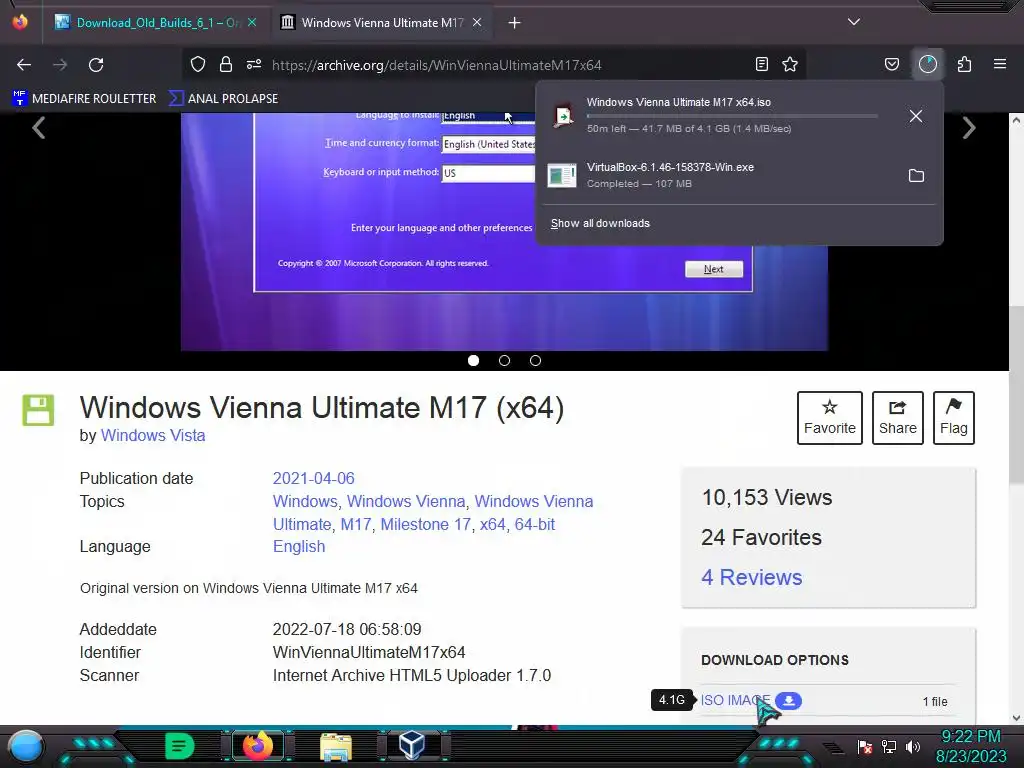The image size is (1024, 768).
Task: Close the Windows Vienna Ultimate M17 tab
Action: pyautogui.click(x=477, y=22)
